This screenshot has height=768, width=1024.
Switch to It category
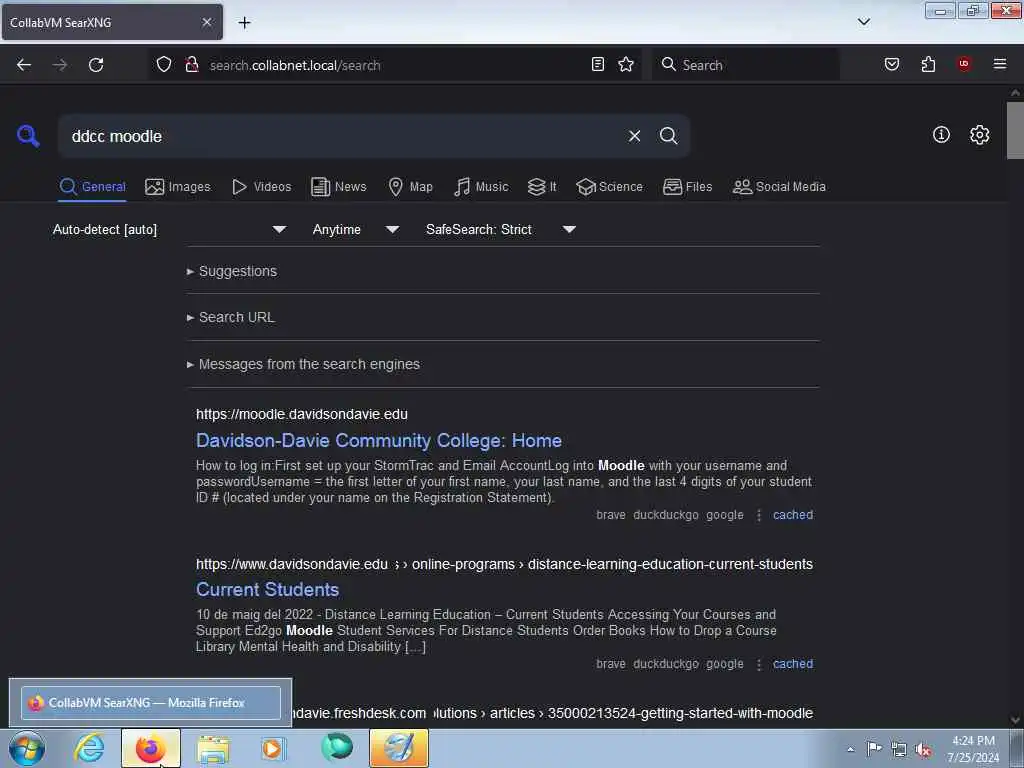pyautogui.click(x=542, y=187)
